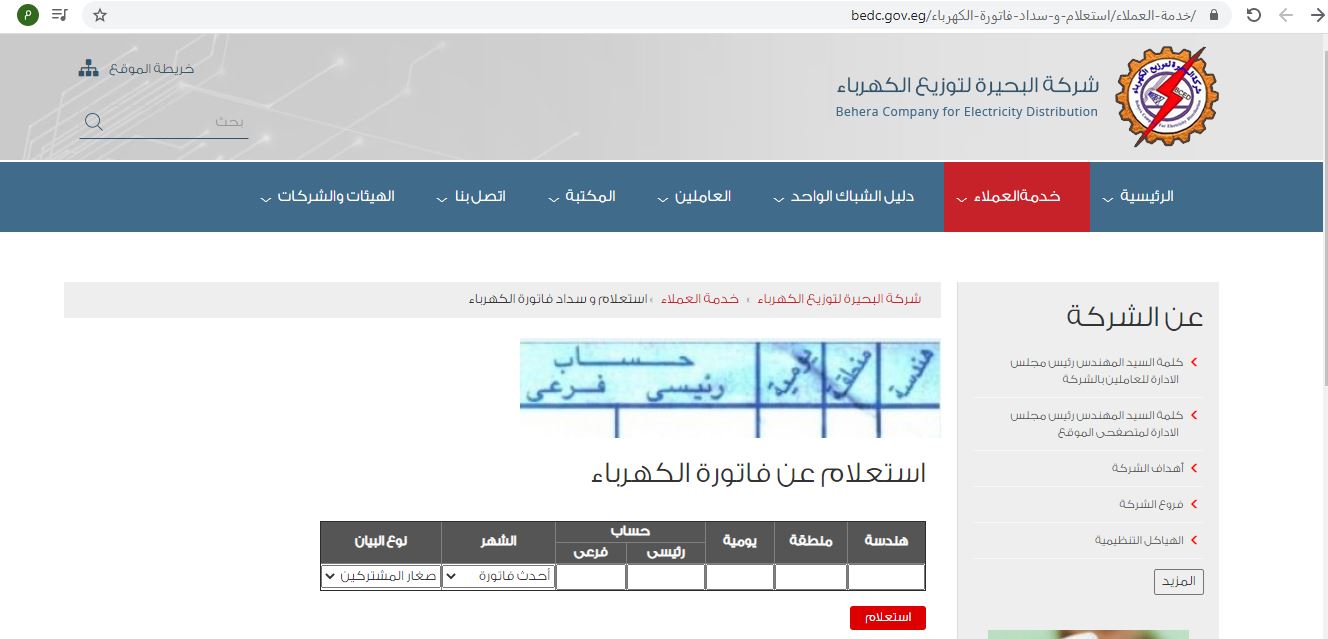Screen dimensions: 1328x639
Task: Click the search magnifier icon
Action: pyautogui.click(x=94, y=122)
